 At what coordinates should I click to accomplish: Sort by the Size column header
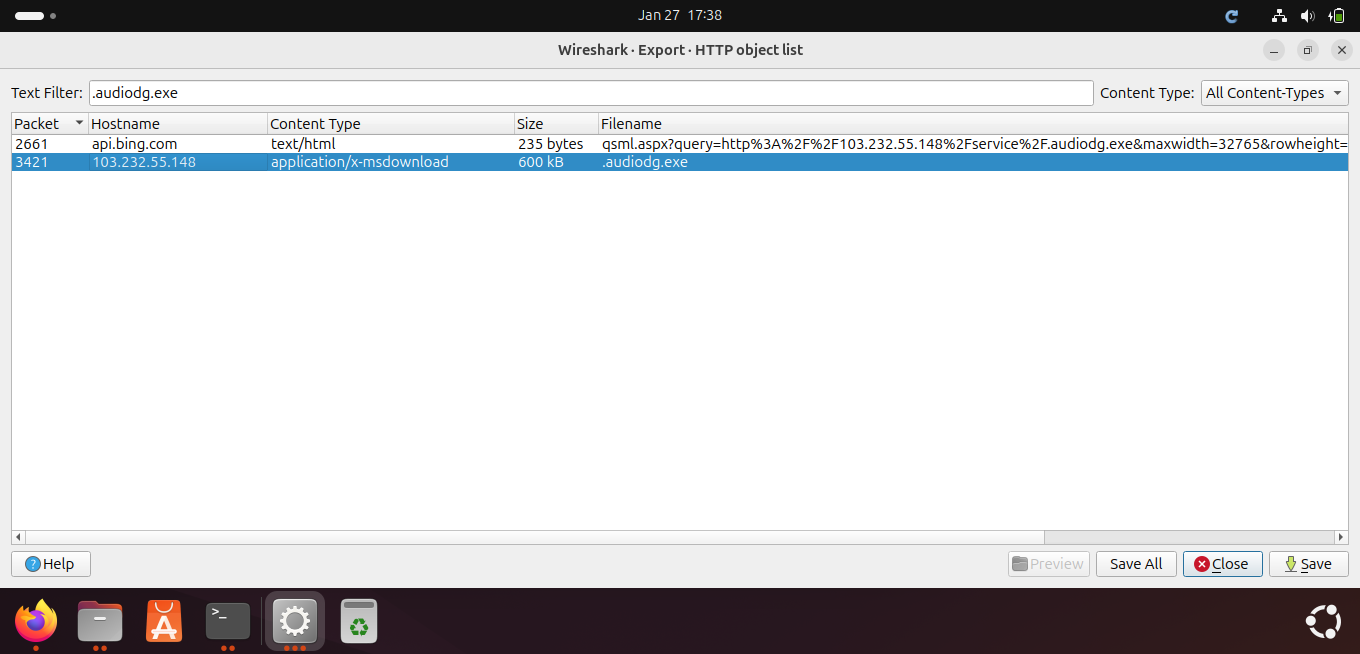point(556,124)
